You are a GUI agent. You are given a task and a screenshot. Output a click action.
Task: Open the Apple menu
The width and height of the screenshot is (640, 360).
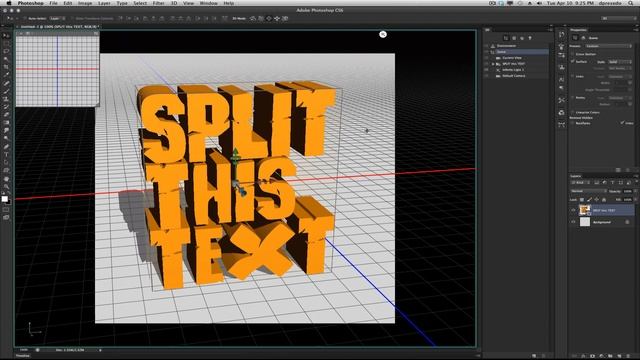click(9, 3)
